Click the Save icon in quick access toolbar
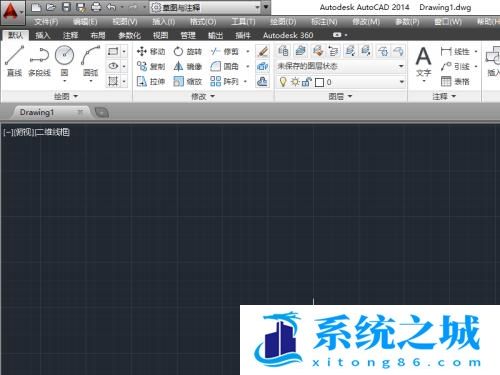This screenshot has height=375, width=500. [x=66, y=7]
